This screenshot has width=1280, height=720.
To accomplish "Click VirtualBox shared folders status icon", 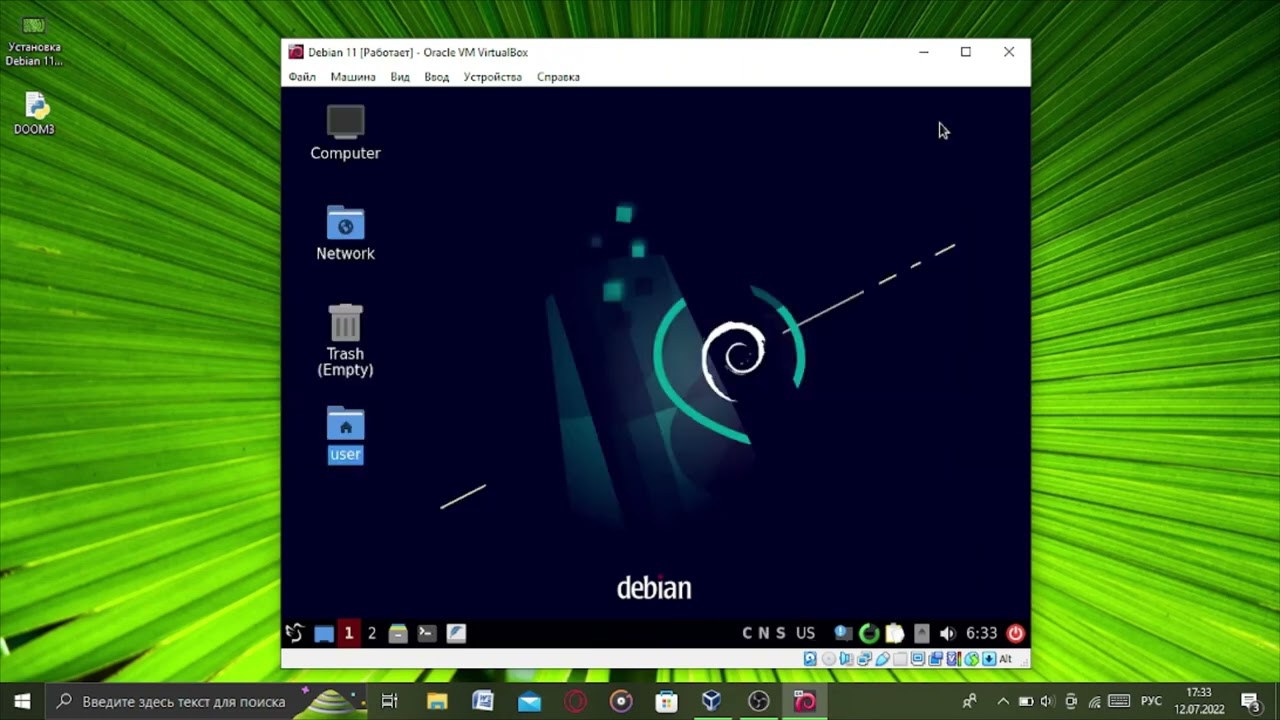I will pyautogui.click(x=900, y=659).
